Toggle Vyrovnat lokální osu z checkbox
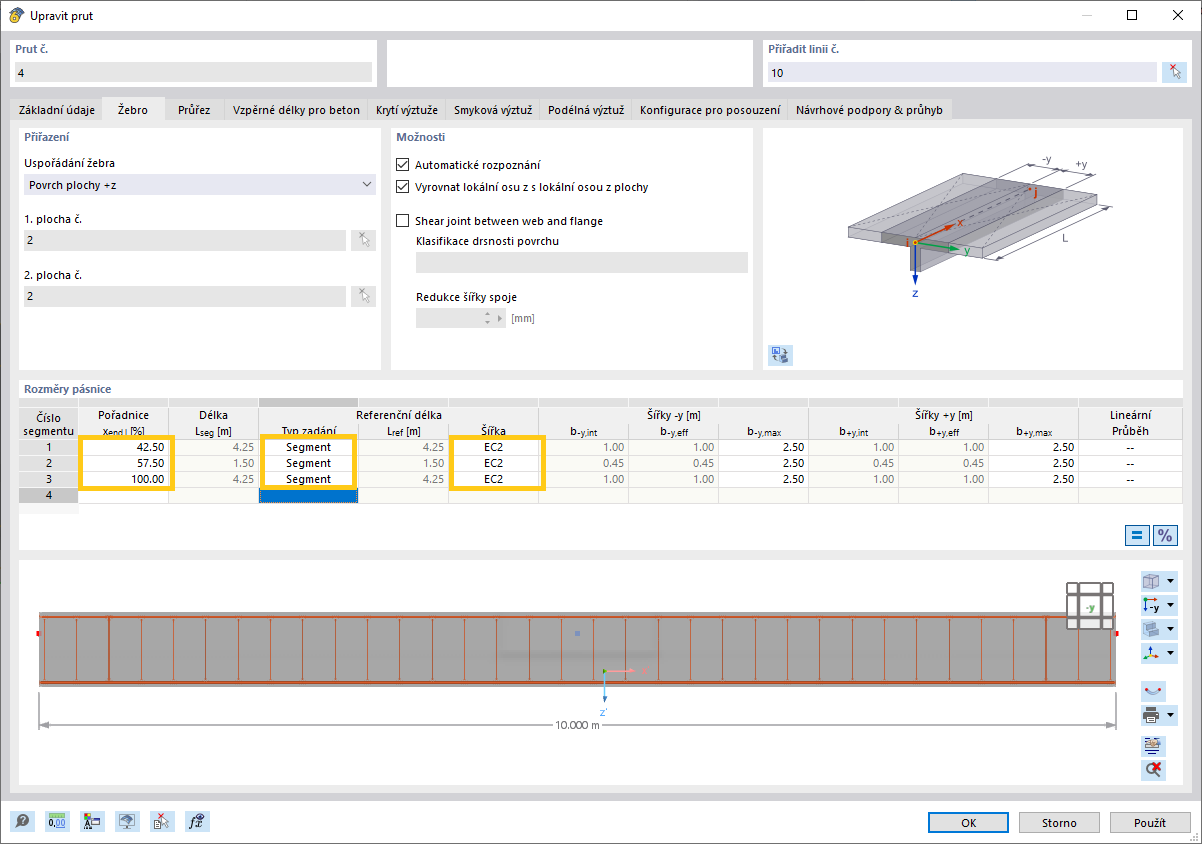 tap(403, 187)
